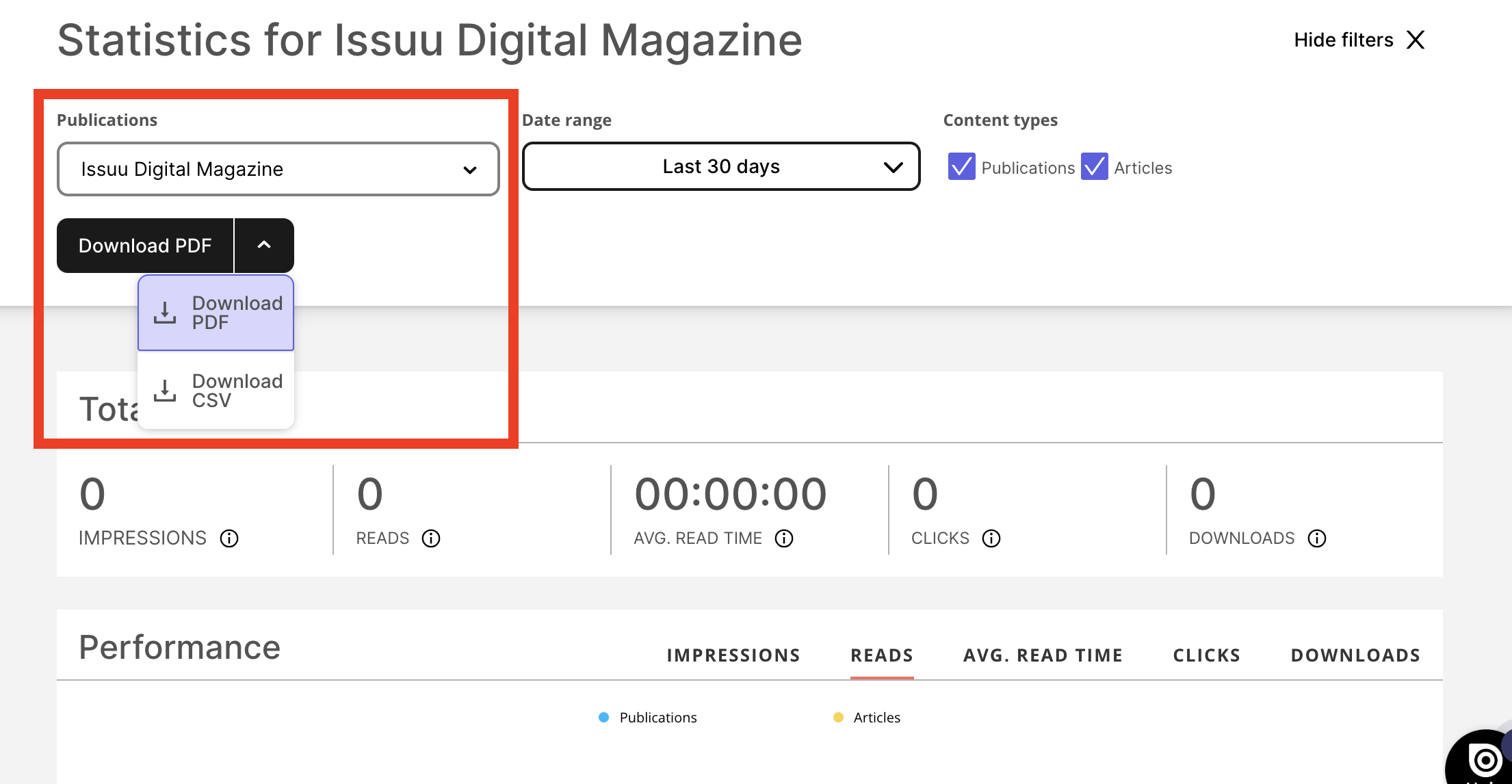Toggle the Publications content type checkbox
This screenshot has width=1512, height=784.
(961, 167)
